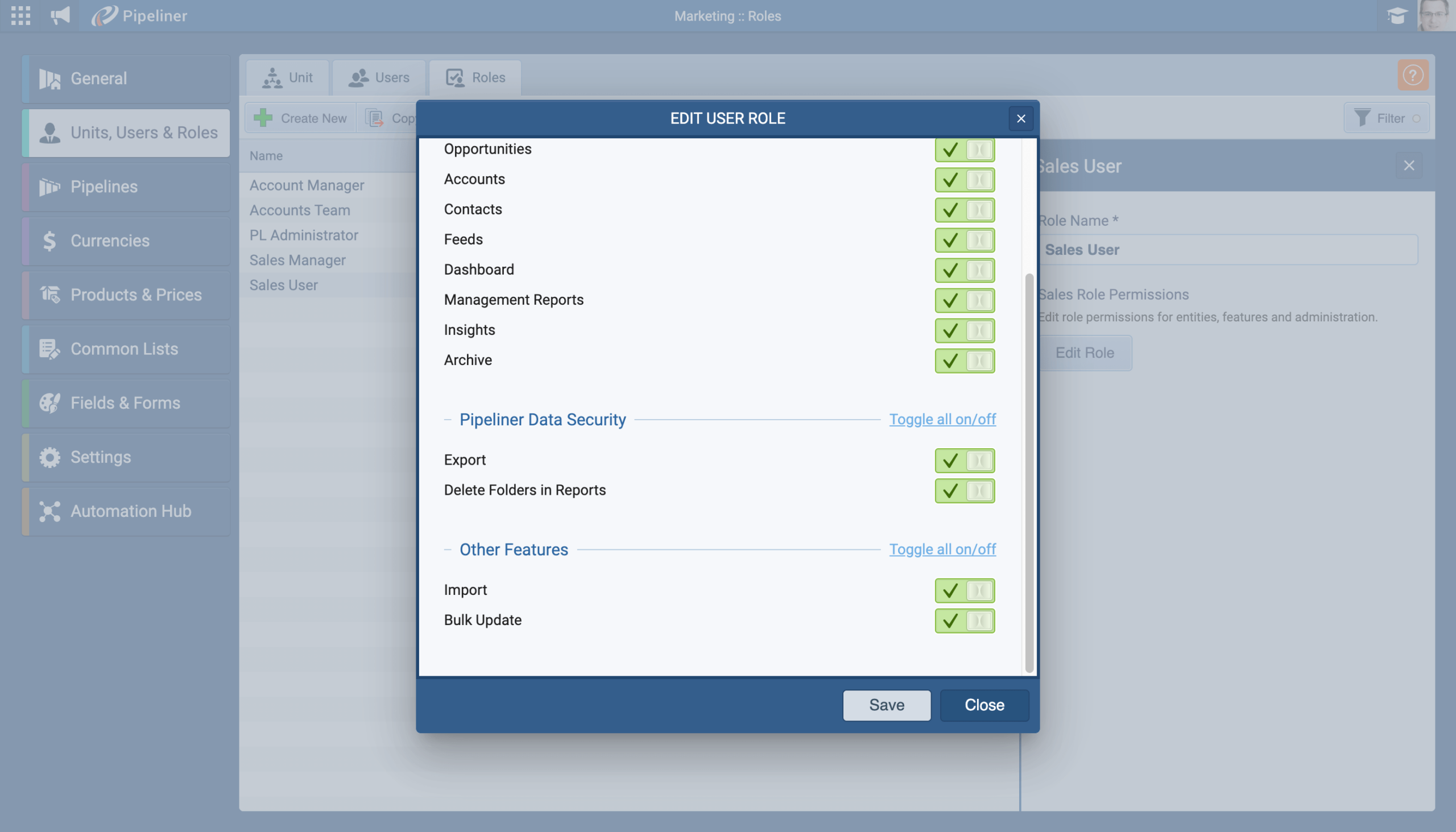Open the app grid menu icon
Screen dimensions: 1456x832
pos(20,15)
